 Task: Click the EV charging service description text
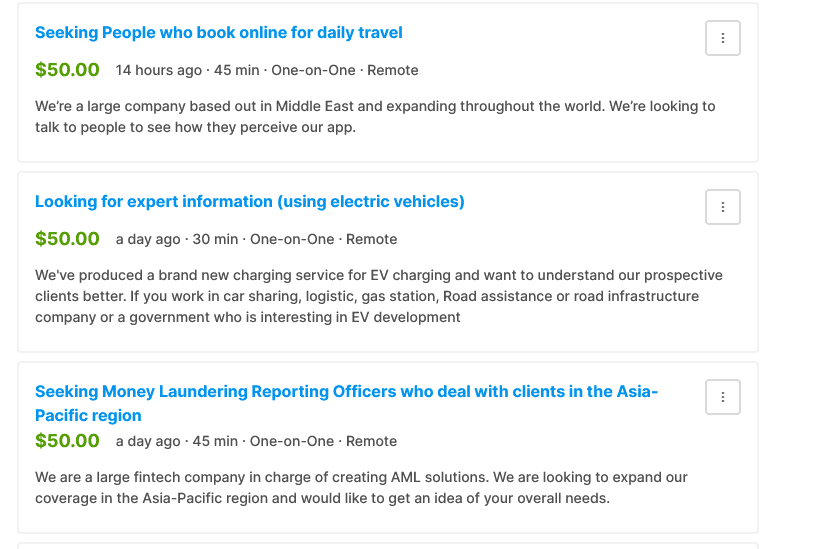tap(378, 296)
